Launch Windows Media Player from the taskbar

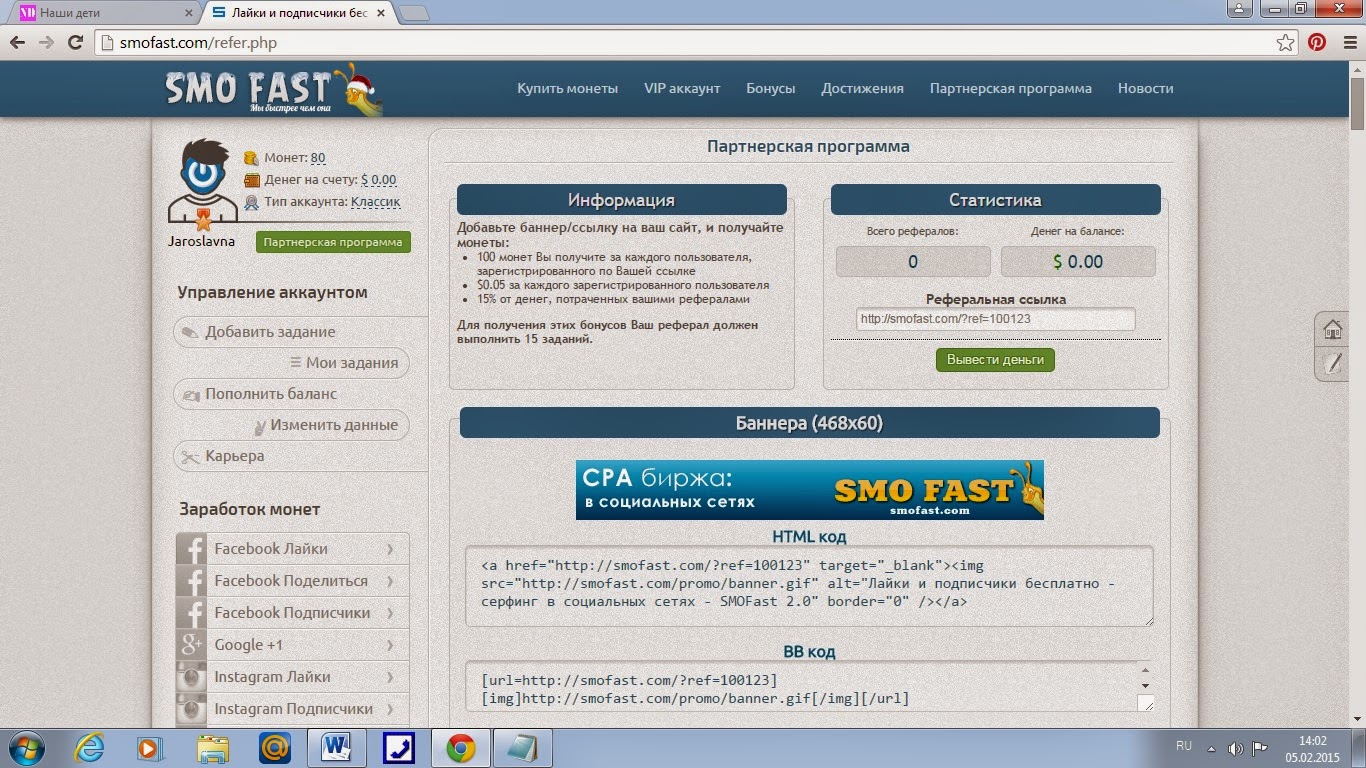pyautogui.click(x=149, y=747)
